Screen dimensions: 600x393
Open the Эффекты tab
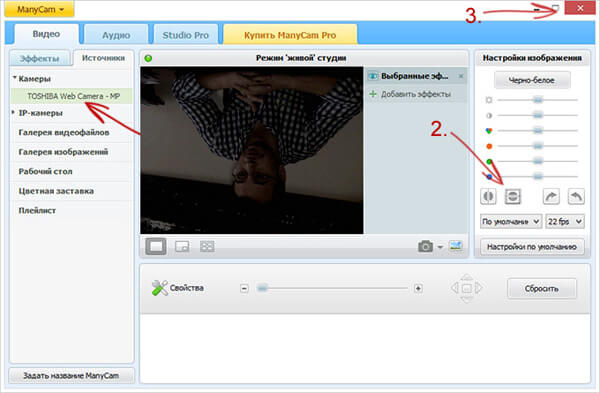click(x=40, y=59)
